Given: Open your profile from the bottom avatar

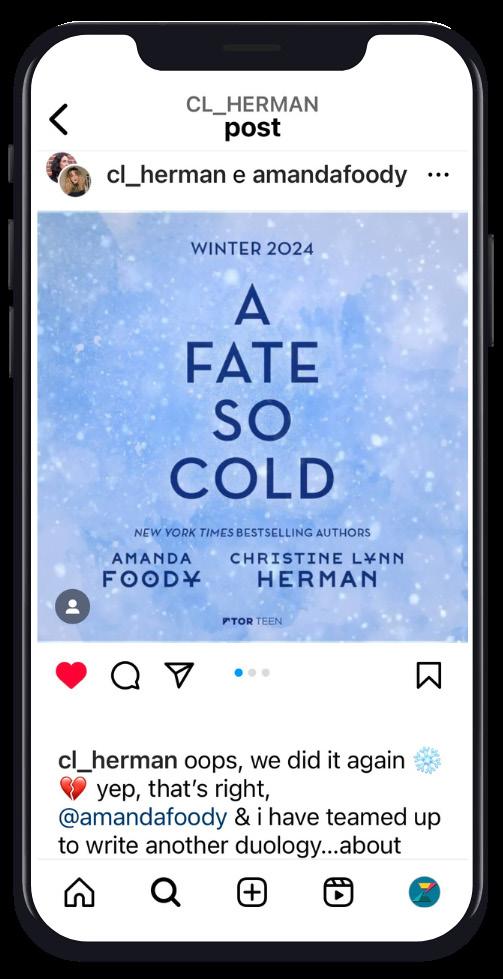Looking at the screenshot, I should coord(424,892).
